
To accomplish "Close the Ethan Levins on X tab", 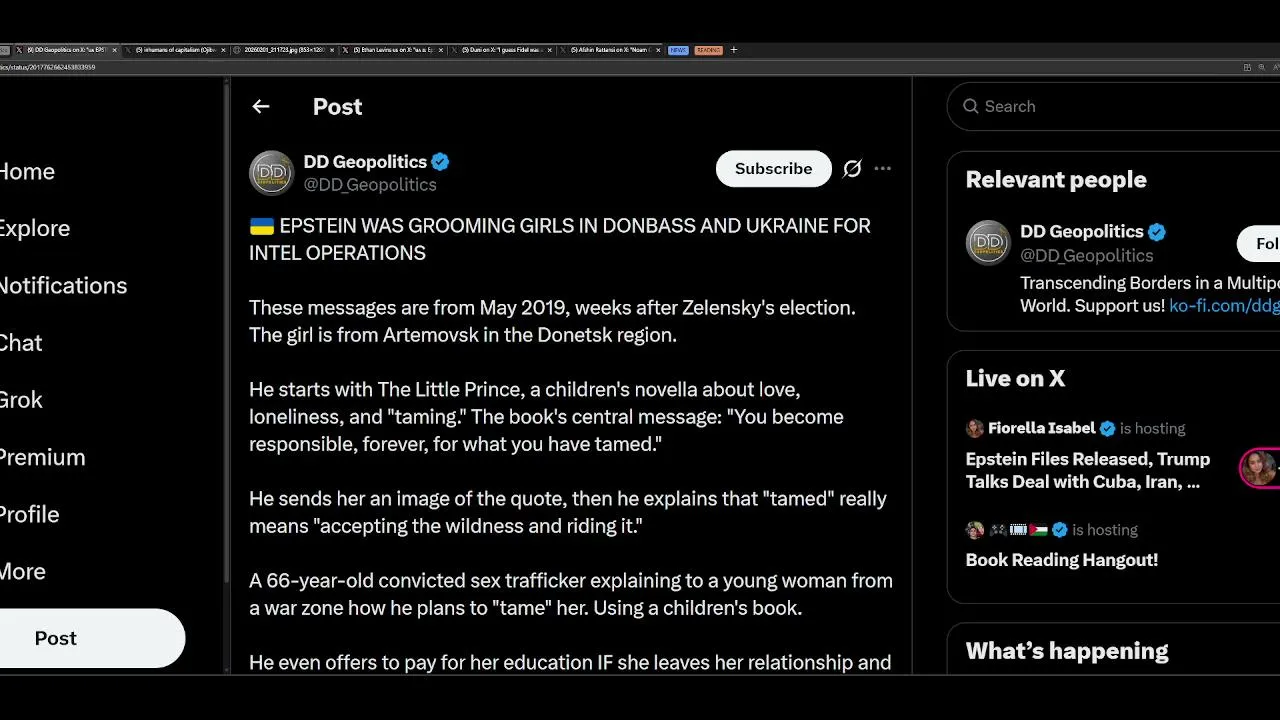I will tap(441, 50).
